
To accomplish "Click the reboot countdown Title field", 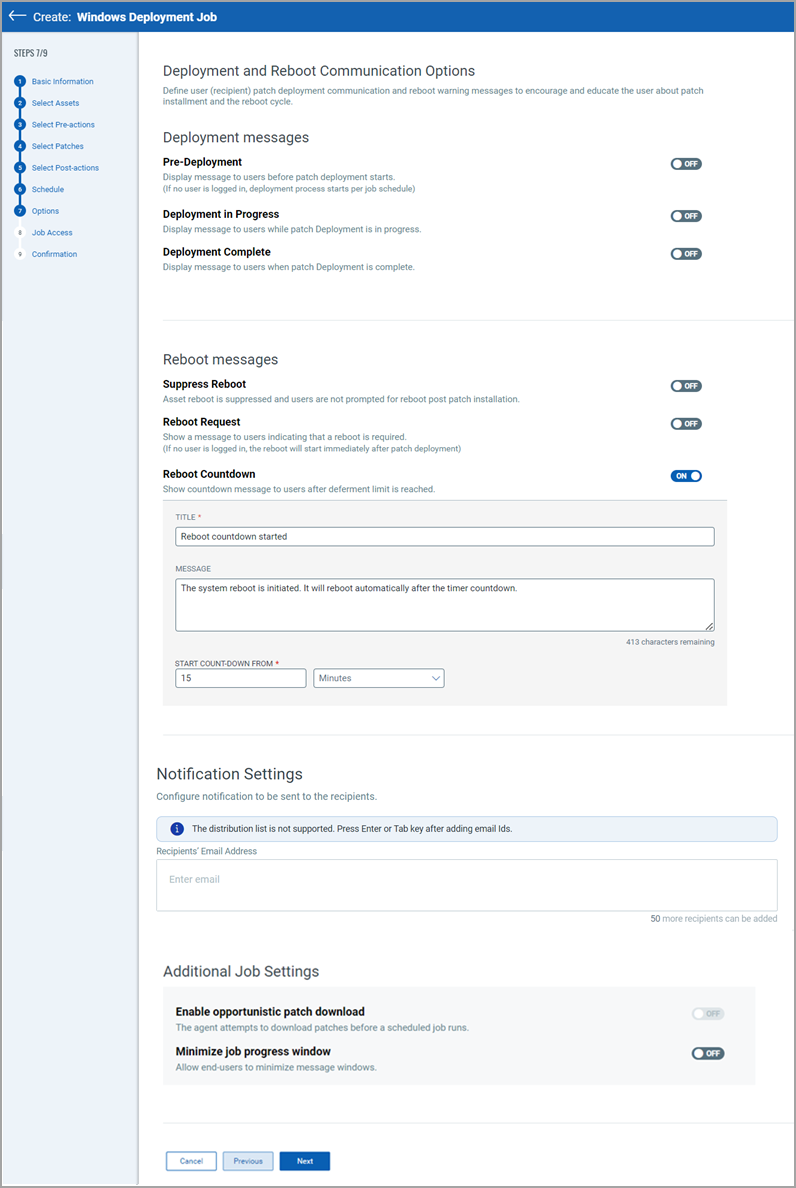I will (x=445, y=536).
